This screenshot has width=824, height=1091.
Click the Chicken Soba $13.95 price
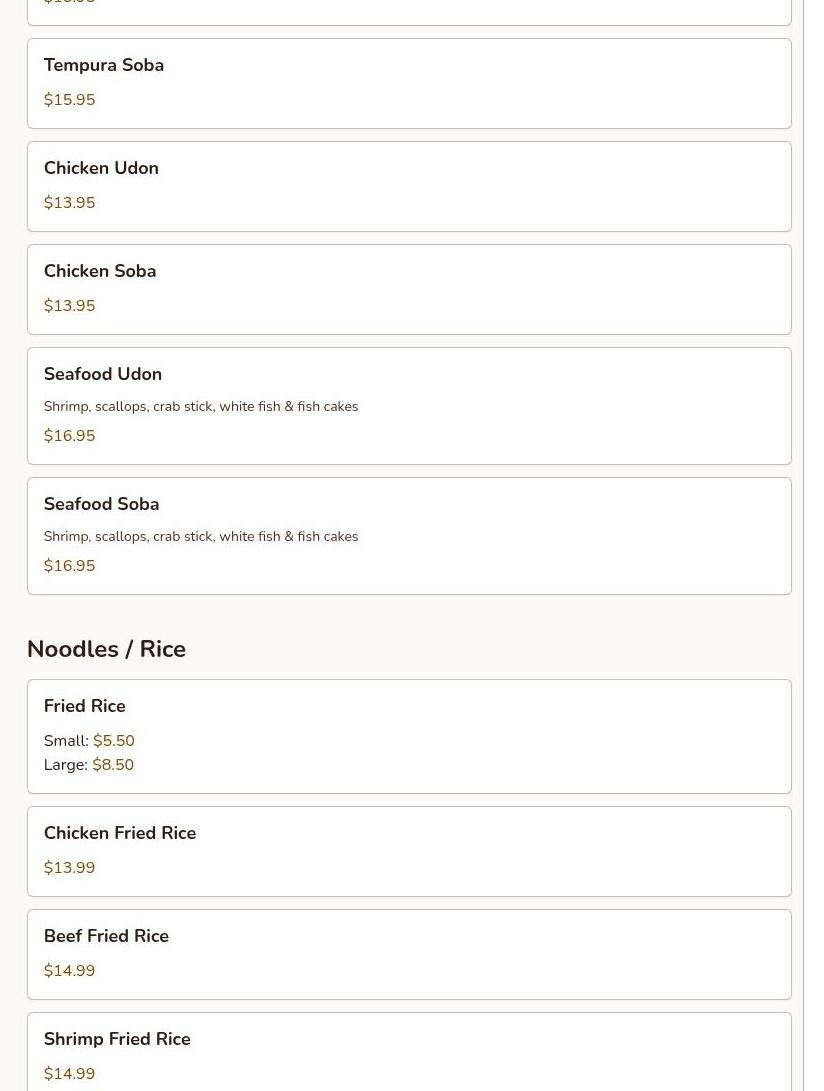pos(69,306)
